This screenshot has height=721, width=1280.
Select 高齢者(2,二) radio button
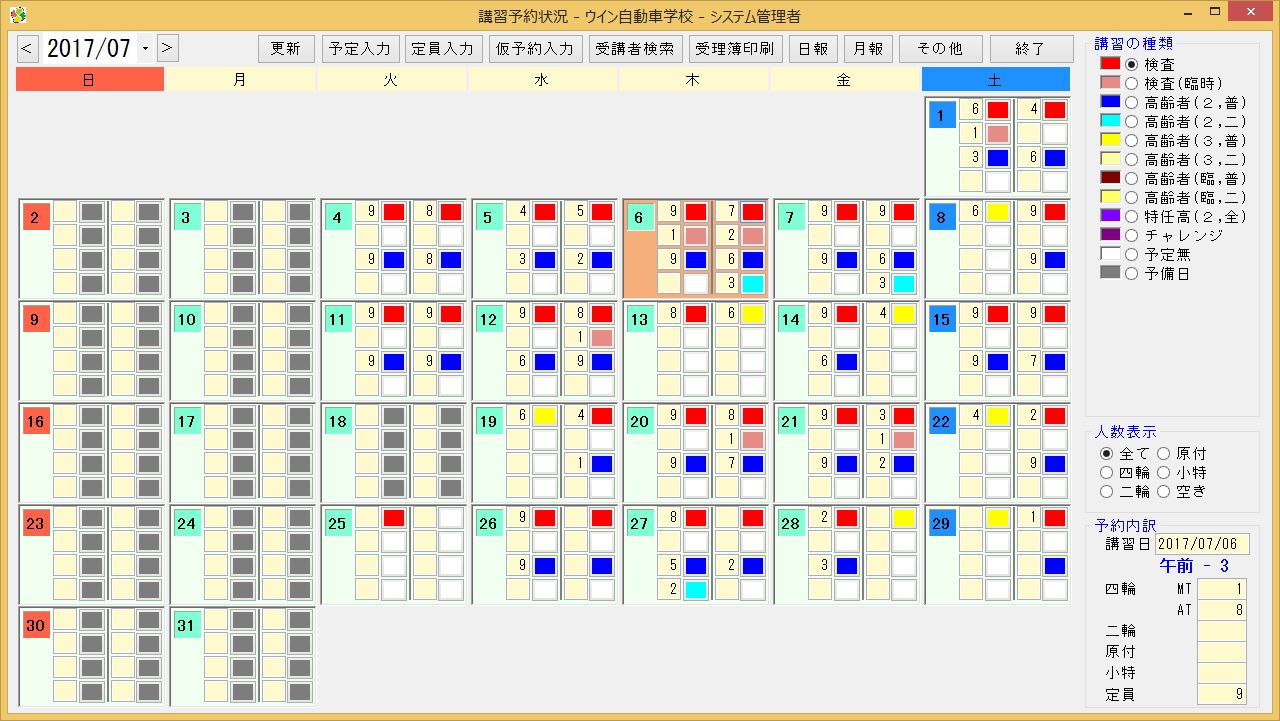(x=1132, y=121)
